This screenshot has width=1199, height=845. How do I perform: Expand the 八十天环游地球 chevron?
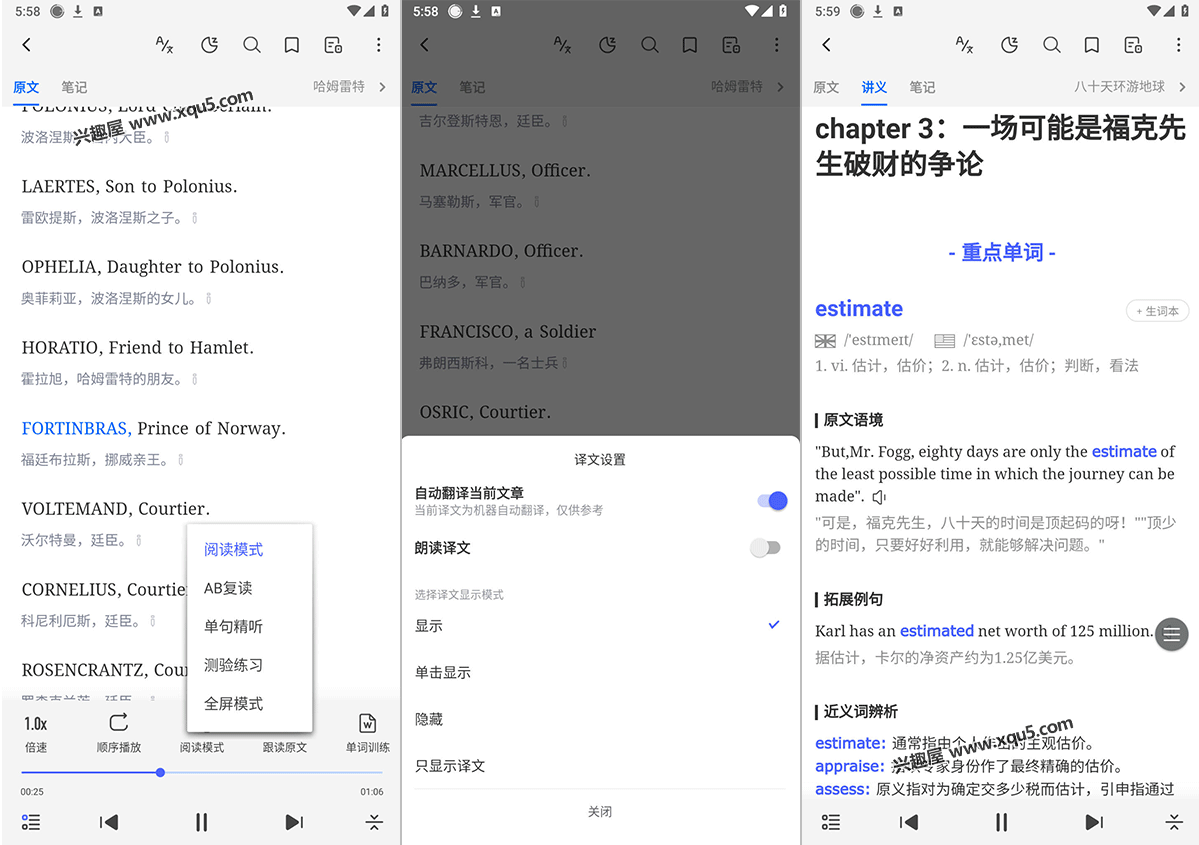tap(1182, 87)
